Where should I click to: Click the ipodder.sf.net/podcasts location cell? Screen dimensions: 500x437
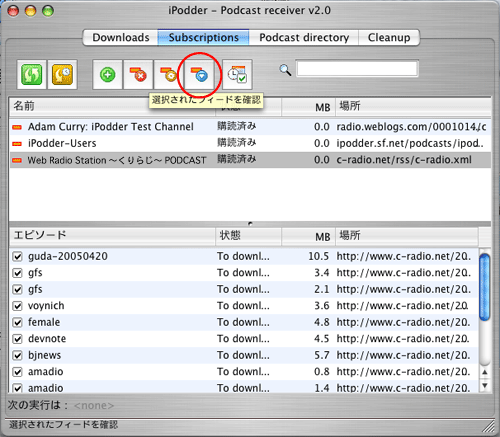click(x=410, y=143)
